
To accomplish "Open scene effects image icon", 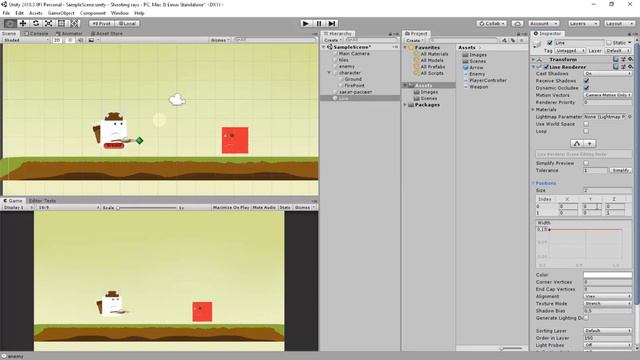I will click(91, 40).
